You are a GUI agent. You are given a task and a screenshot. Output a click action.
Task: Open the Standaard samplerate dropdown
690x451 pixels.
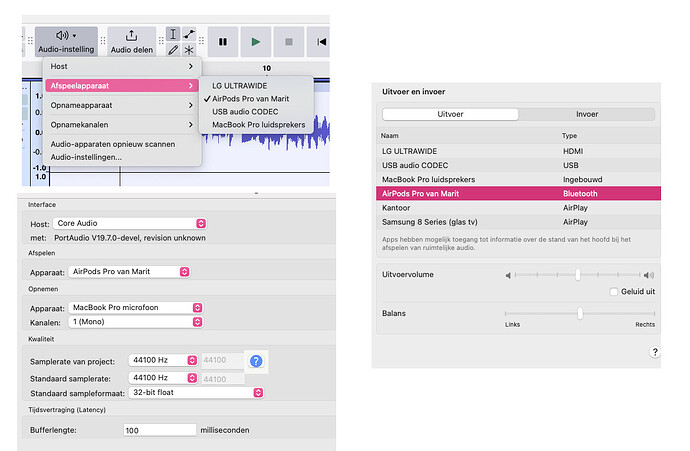[x=163, y=378]
